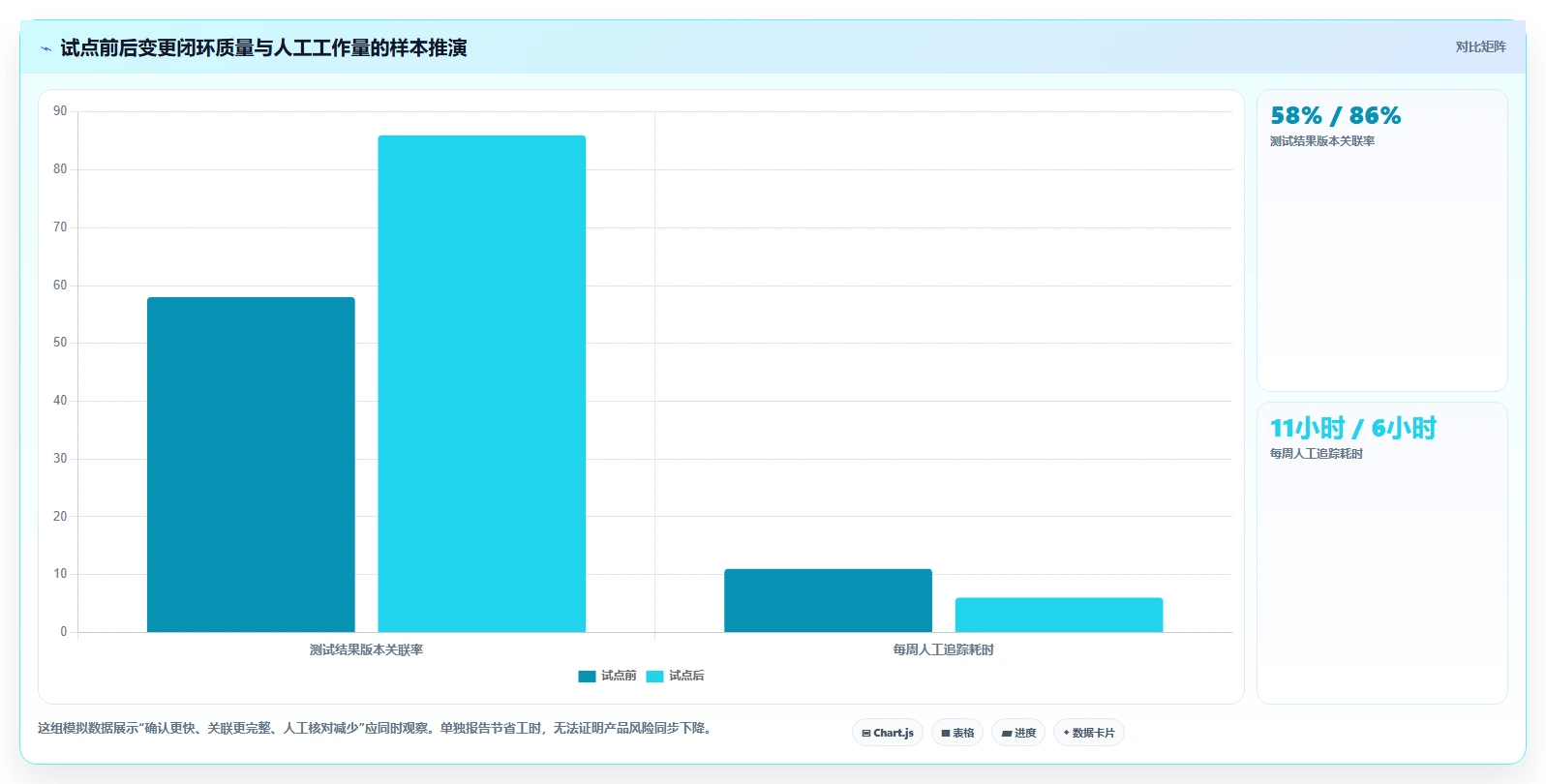Toggle the 试点前 legend color box
This screenshot has height=784, width=1546.
click(x=587, y=677)
